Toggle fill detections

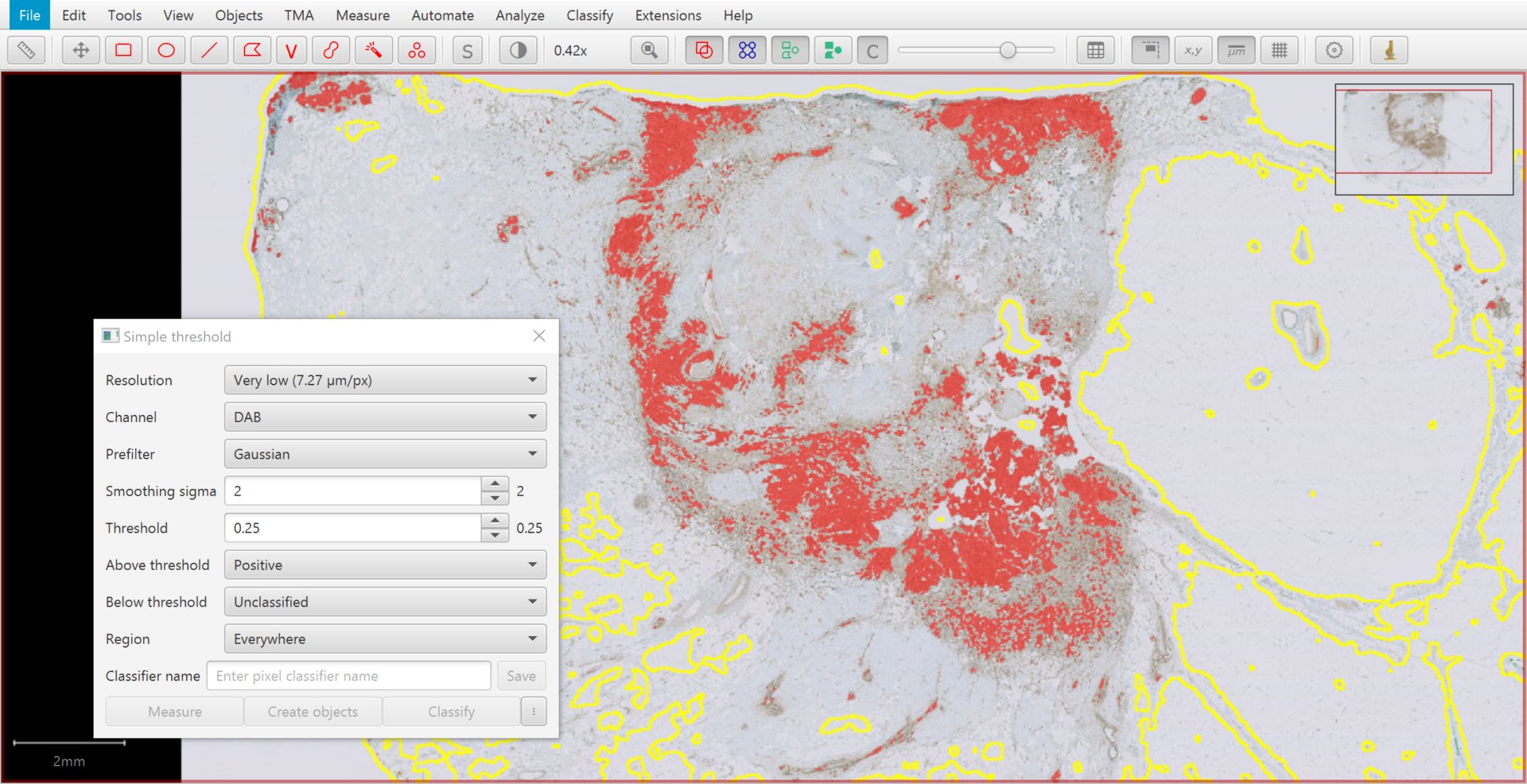coord(833,50)
